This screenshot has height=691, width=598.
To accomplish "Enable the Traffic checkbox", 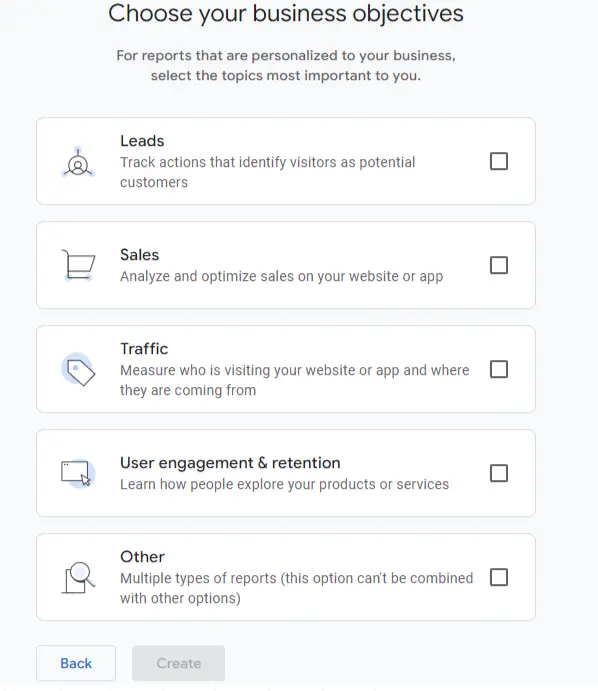I will [x=499, y=369].
